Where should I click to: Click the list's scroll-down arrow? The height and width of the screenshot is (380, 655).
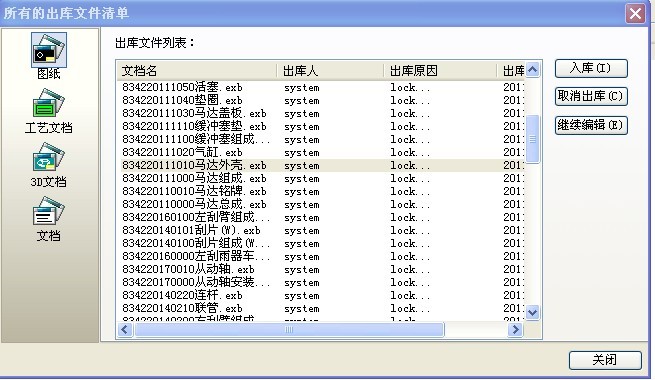[x=532, y=312]
